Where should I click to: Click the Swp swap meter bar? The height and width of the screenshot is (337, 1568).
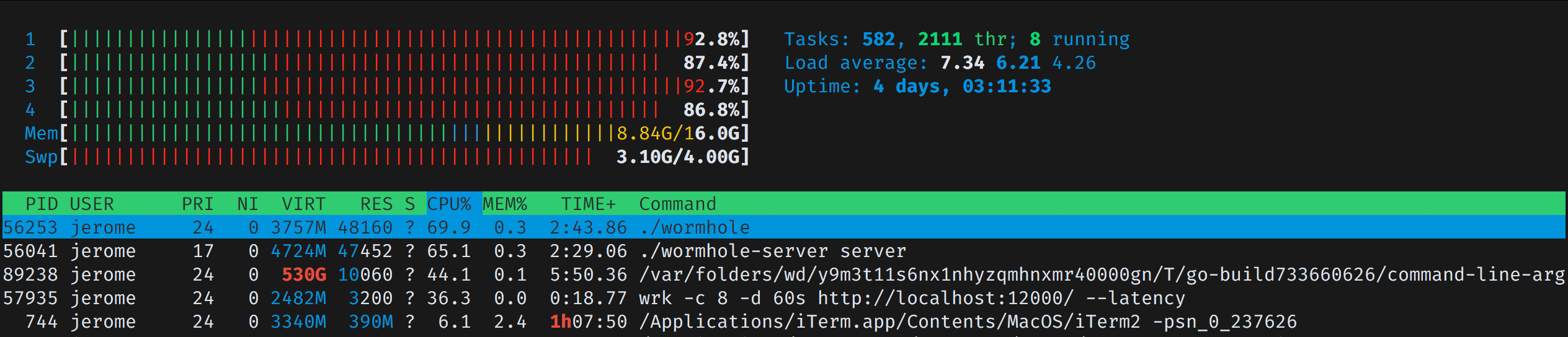point(404,157)
